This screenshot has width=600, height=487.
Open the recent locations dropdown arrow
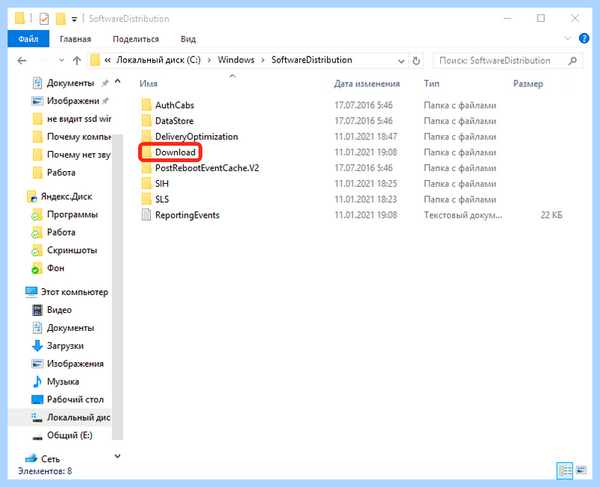tap(61, 60)
